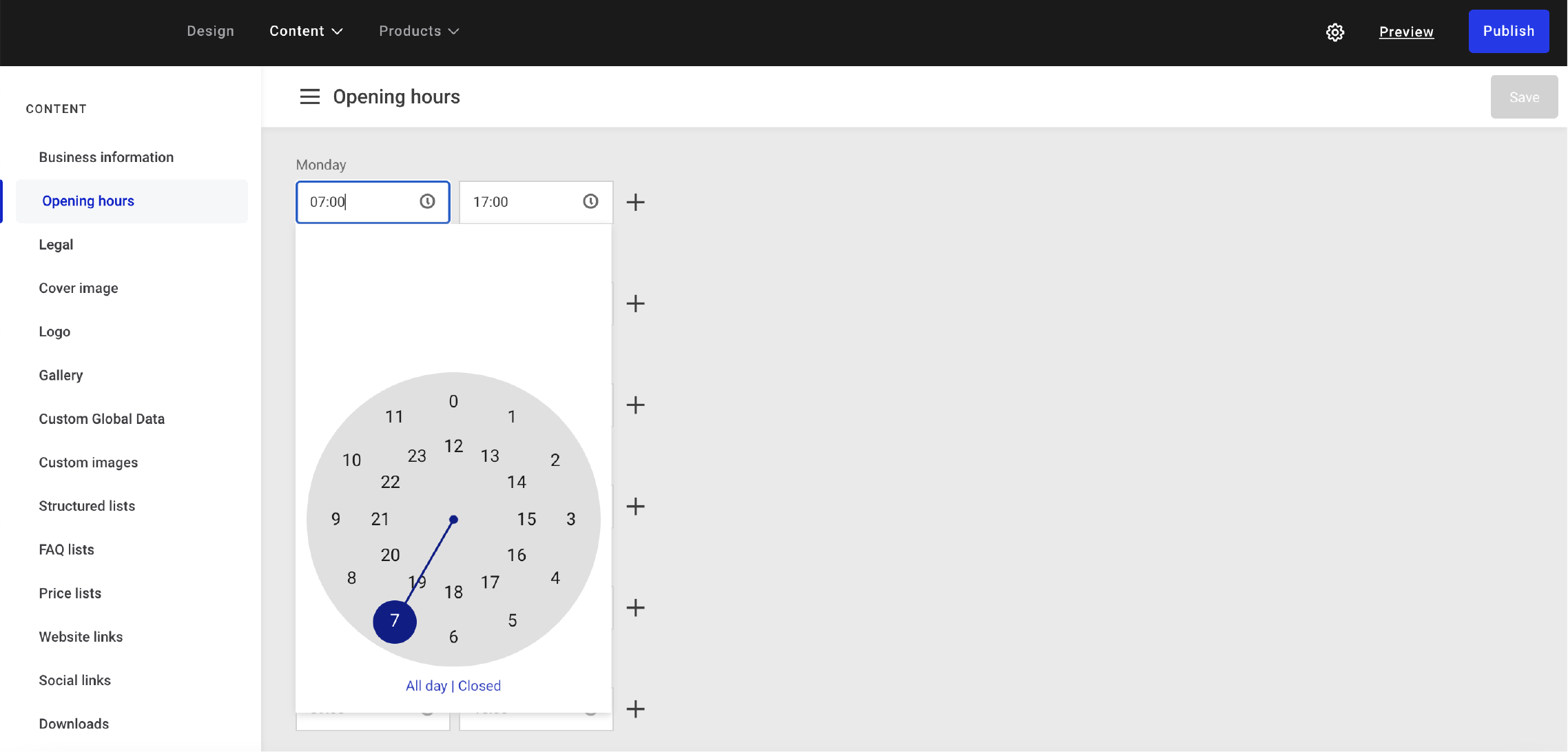1568x752 pixels.
Task: Open the Legal section
Action: tap(56, 245)
